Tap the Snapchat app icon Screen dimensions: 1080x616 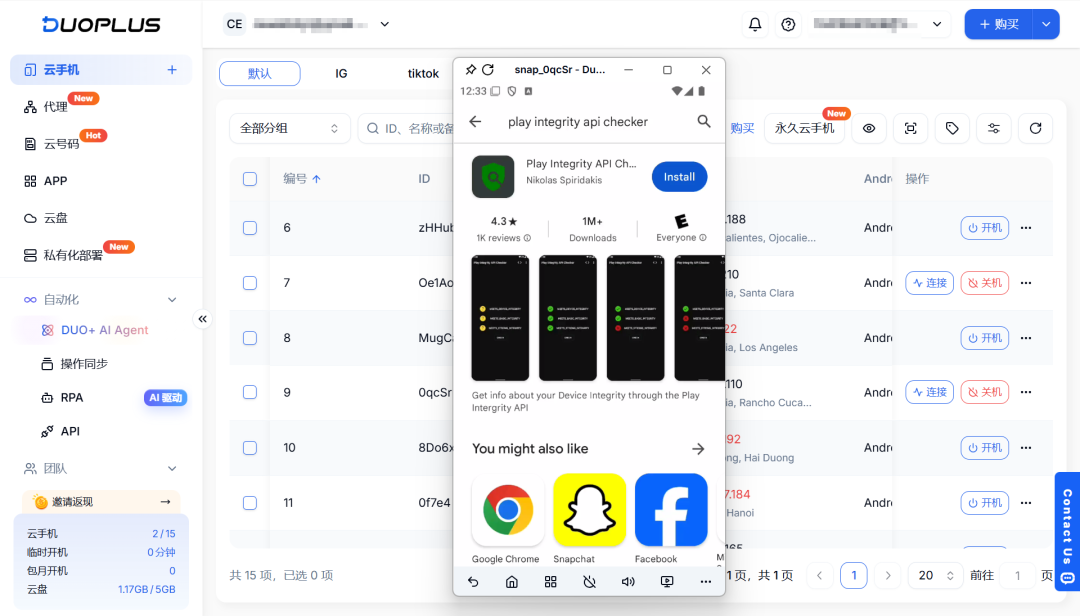tap(590, 510)
